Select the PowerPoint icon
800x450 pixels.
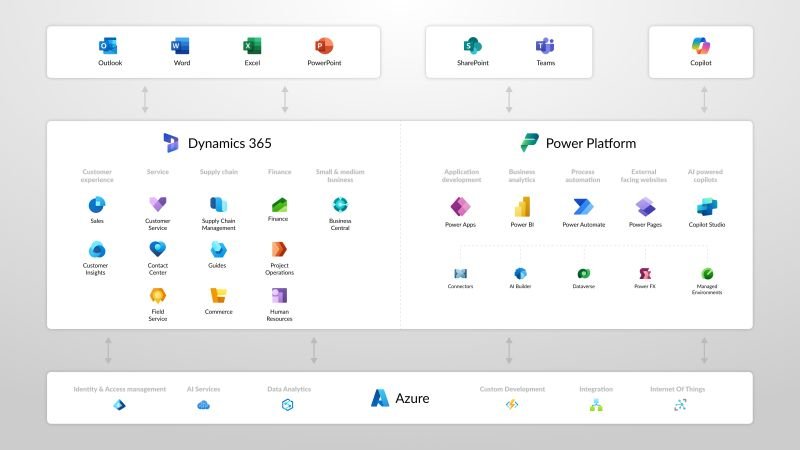point(324,46)
